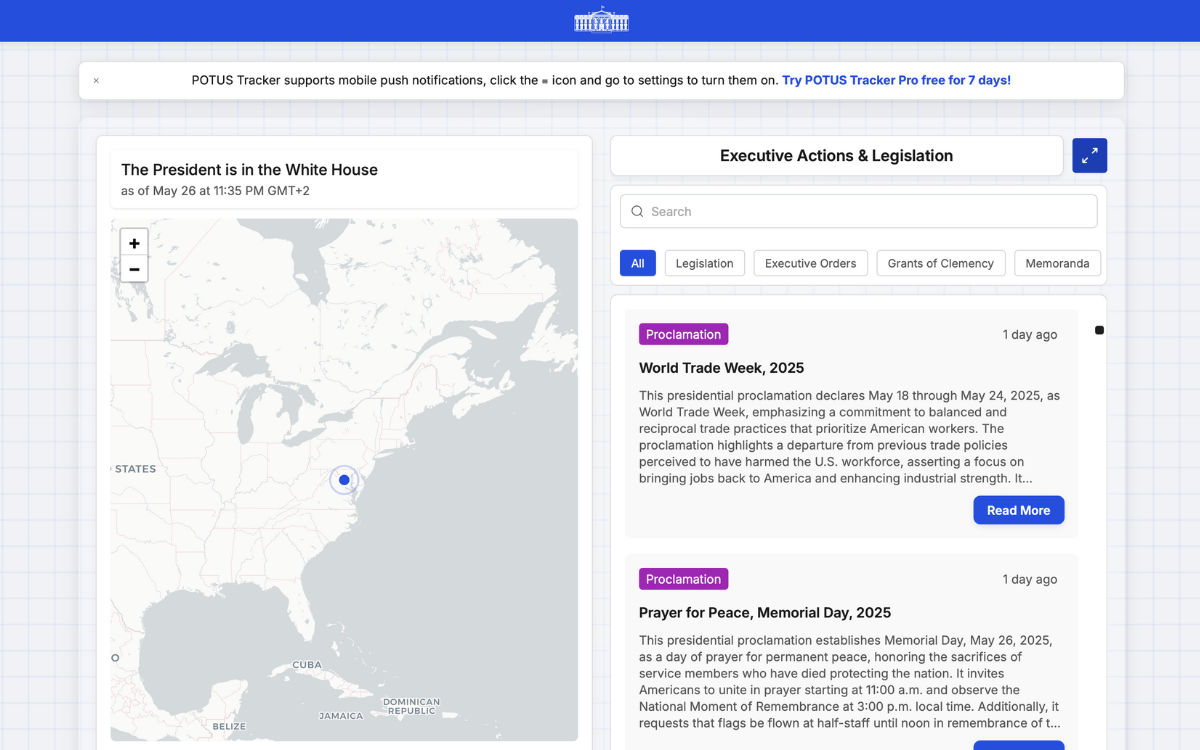
Task: Click the President's location marker on map
Action: click(344, 480)
